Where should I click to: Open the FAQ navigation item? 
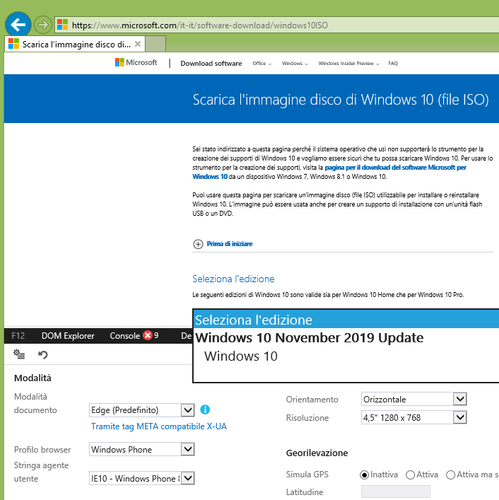(x=393, y=63)
